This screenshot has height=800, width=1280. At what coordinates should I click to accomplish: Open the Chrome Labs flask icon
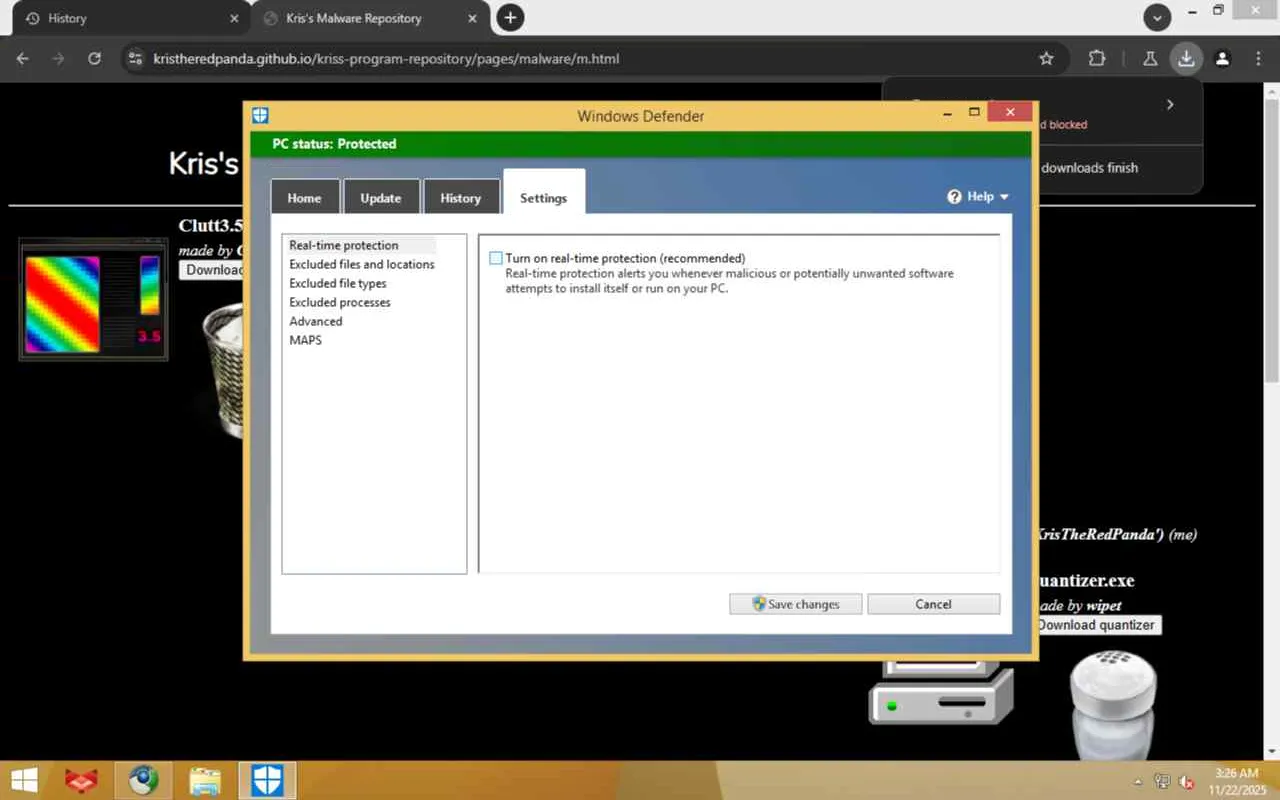[1150, 59]
